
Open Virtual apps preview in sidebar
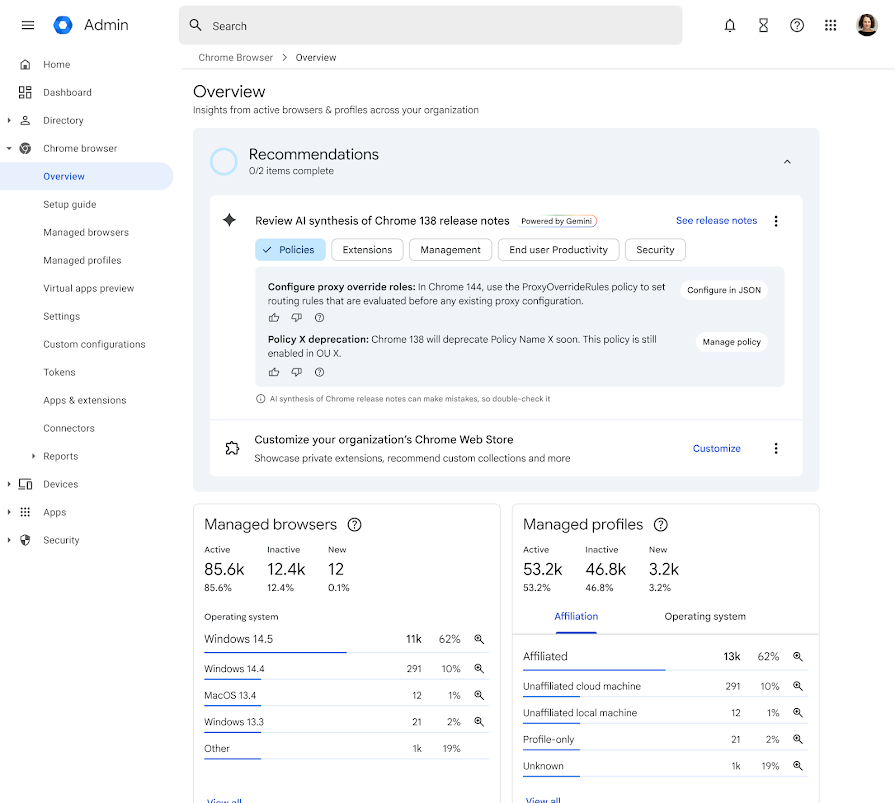(88, 288)
